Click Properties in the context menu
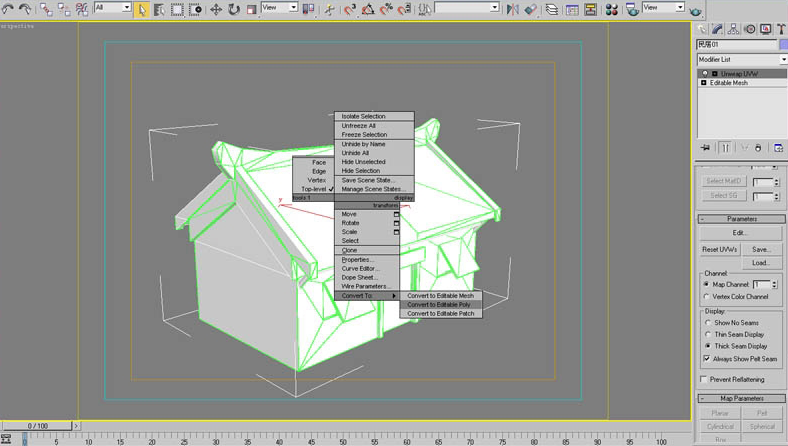Screen dimensions: 788x446 coord(357,260)
